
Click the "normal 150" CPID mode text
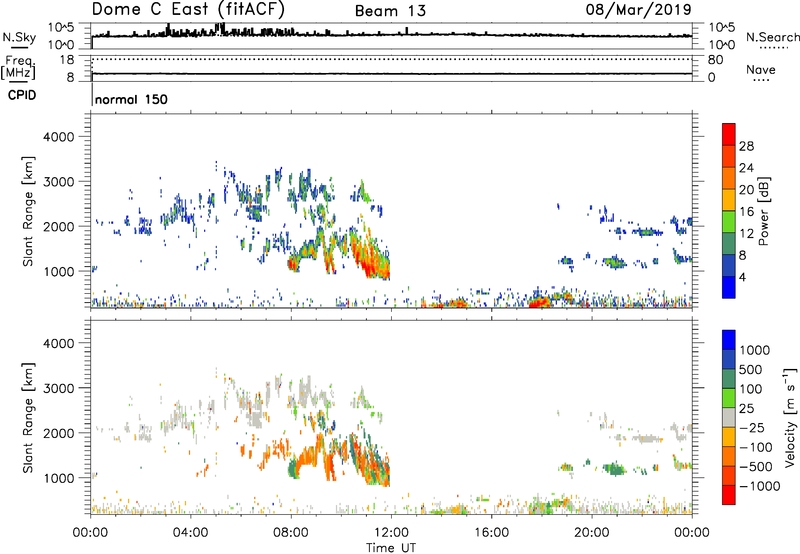click(x=131, y=99)
